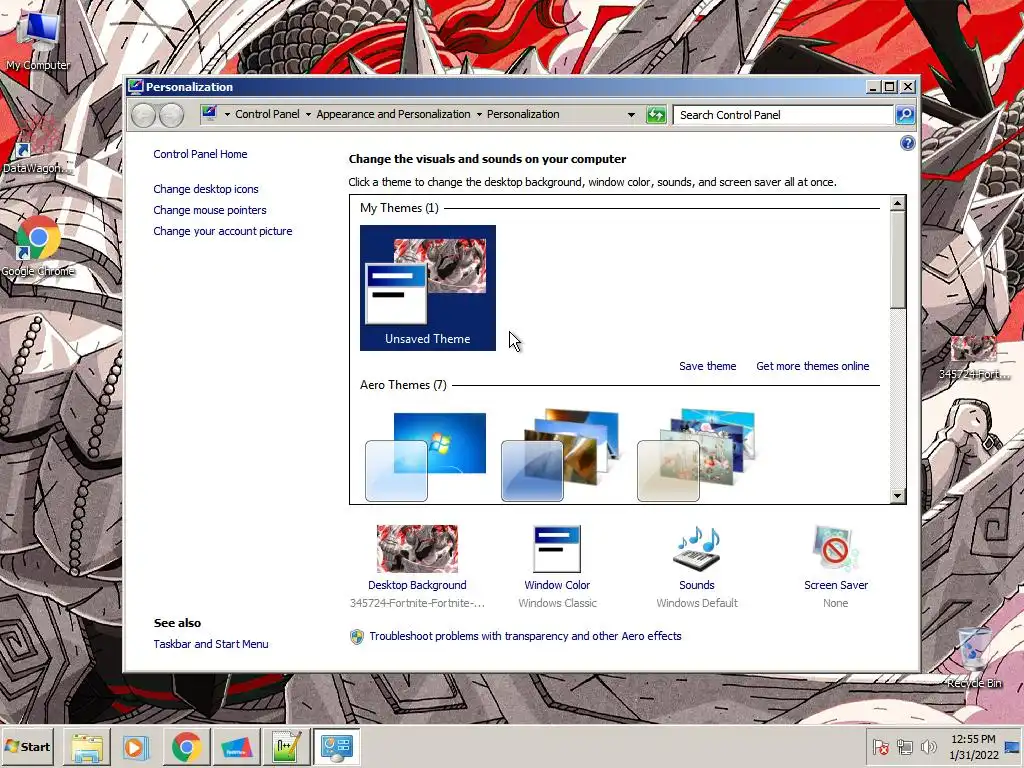
Task: Click the Personalization breadcrumb item
Action: click(523, 114)
